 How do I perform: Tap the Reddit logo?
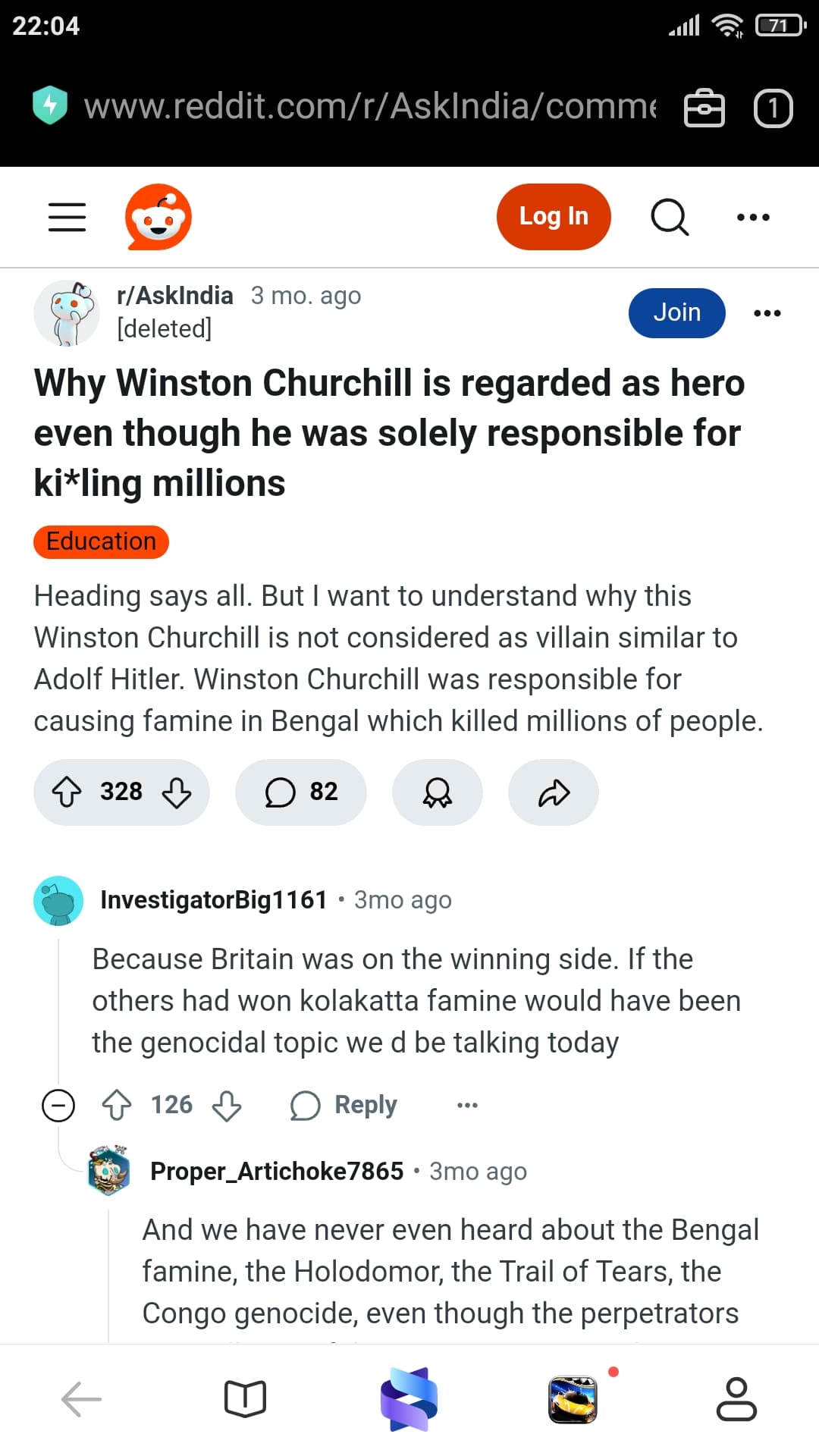point(158,217)
